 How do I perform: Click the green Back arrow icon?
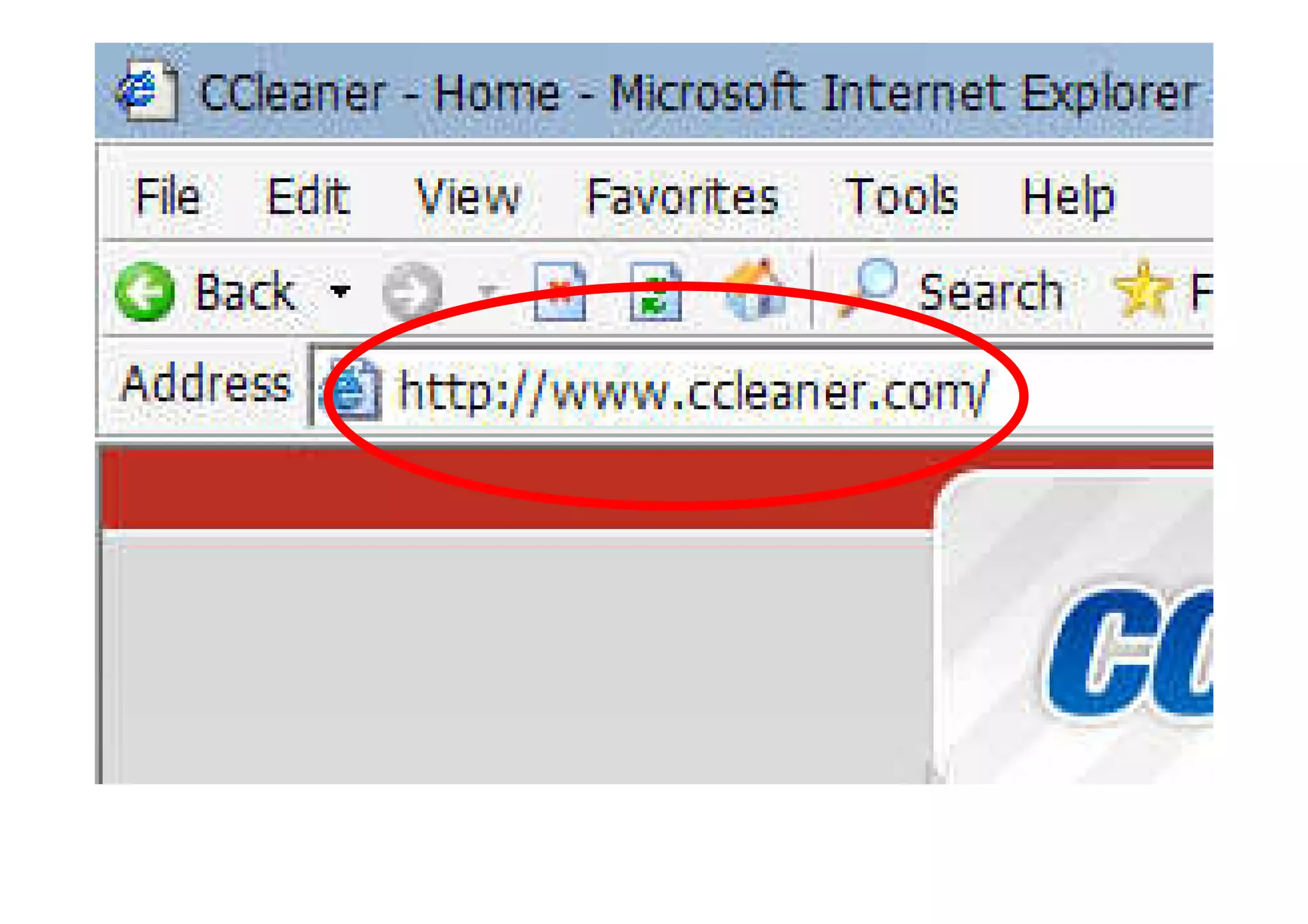pos(144,291)
